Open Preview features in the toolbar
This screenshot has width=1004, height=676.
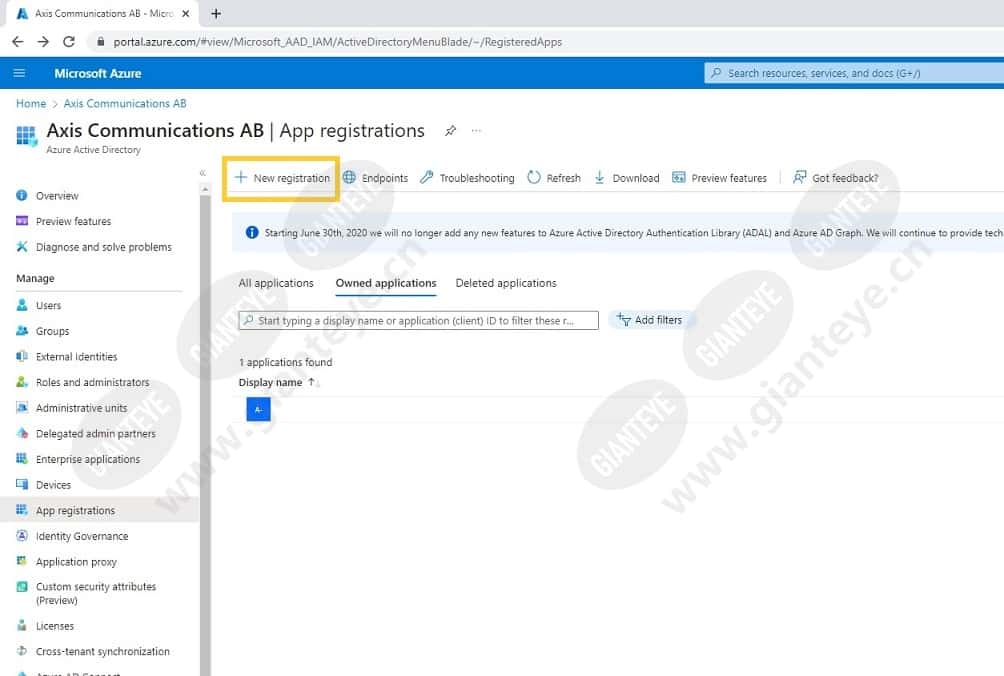coord(719,178)
